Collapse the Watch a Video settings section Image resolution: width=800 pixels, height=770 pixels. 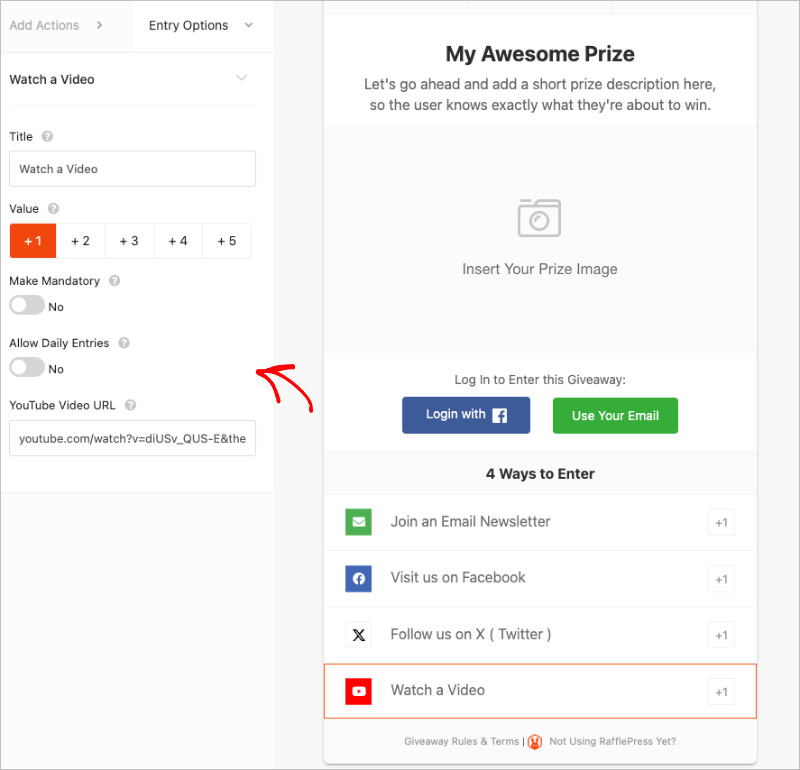[240, 78]
